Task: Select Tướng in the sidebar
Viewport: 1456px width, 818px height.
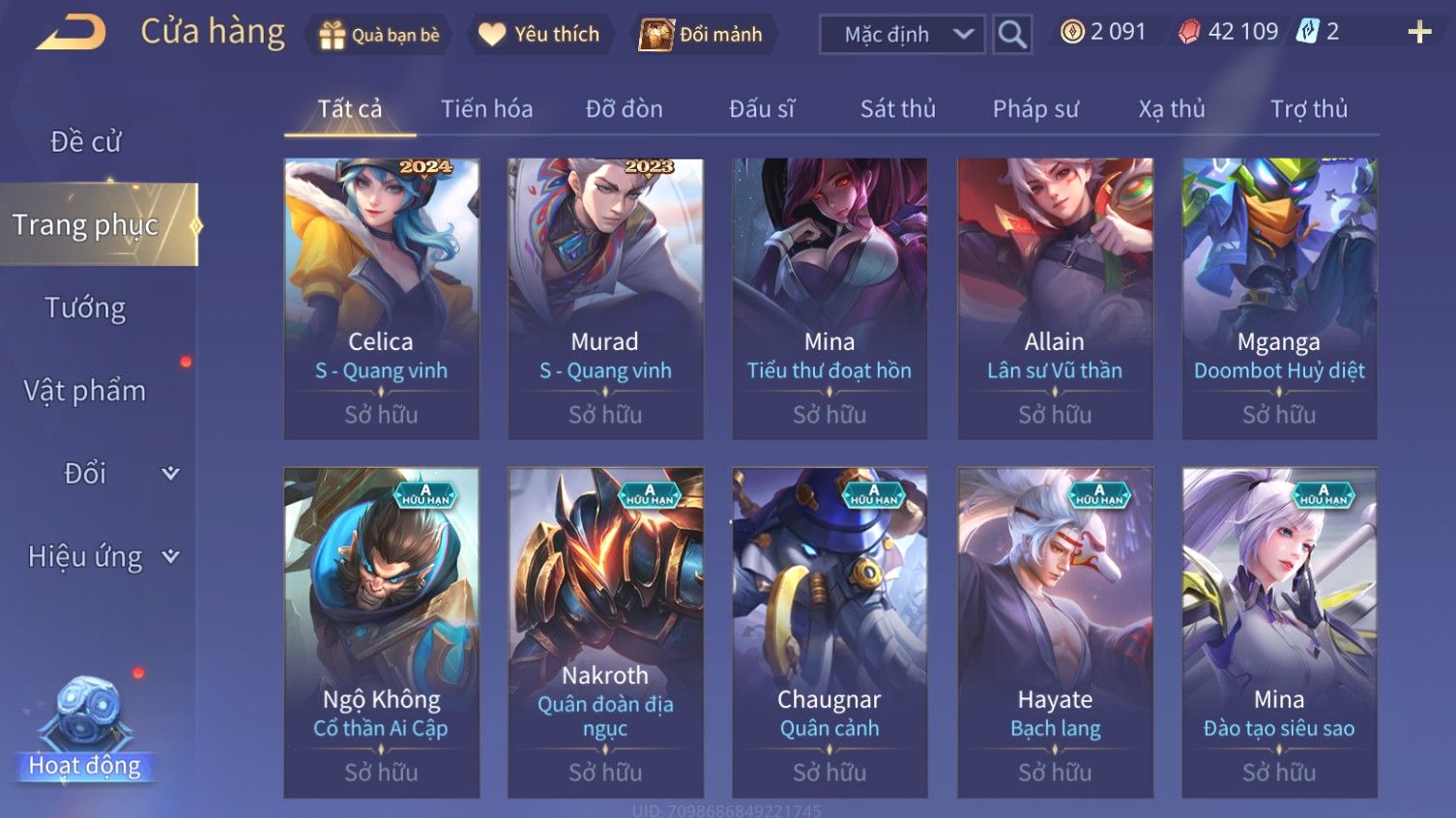Action: coord(85,307)
